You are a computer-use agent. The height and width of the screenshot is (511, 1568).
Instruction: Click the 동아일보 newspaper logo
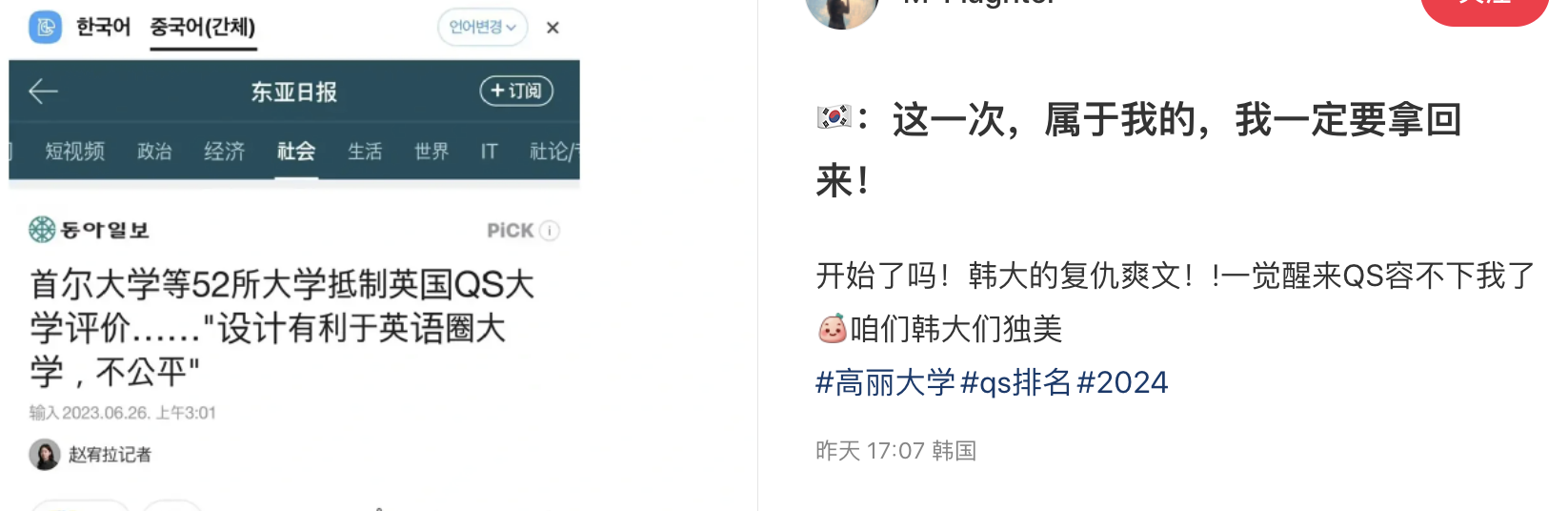[89, 230]
